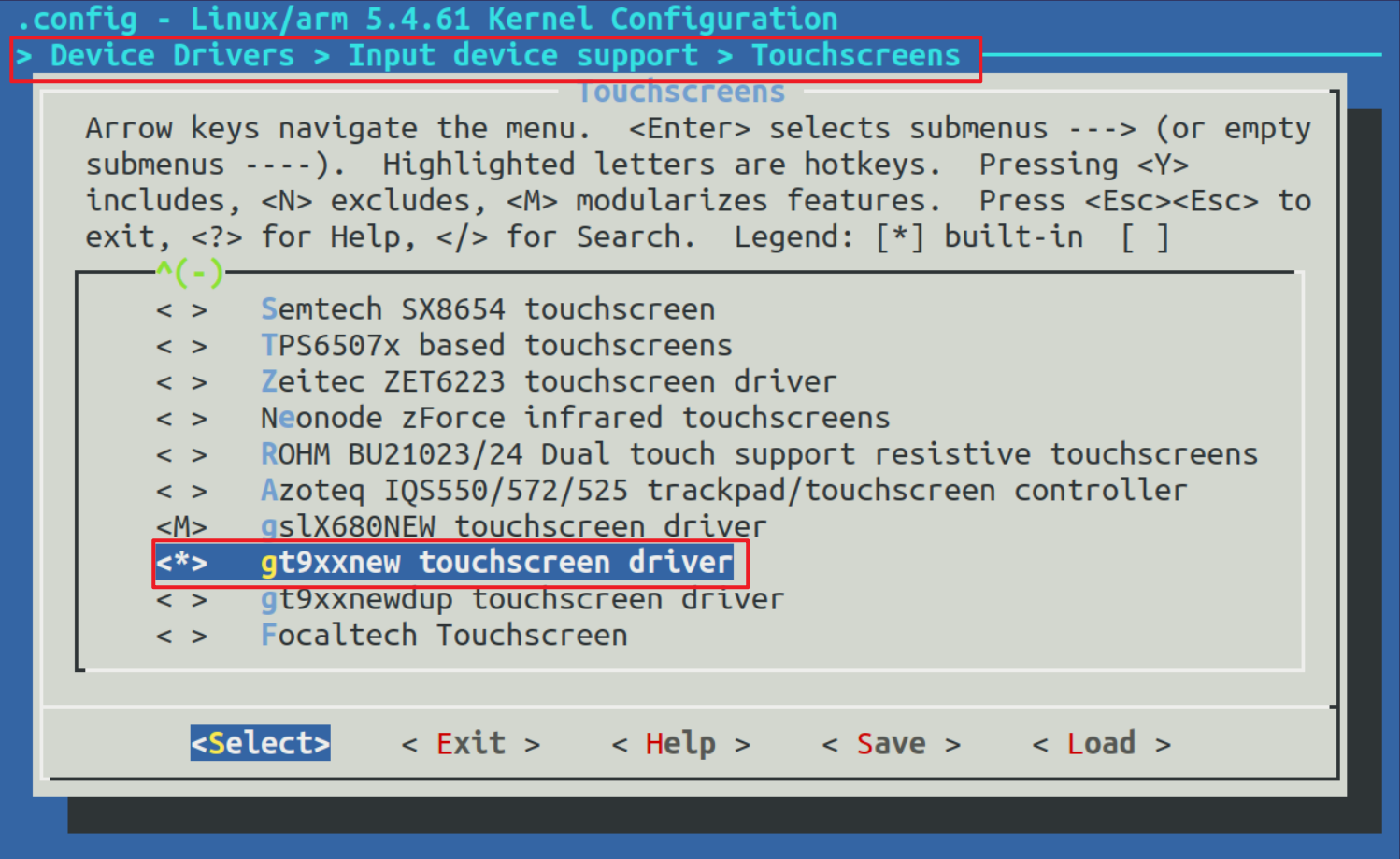The image size is (1400, 859).
Task: Toggle the Focaltech Touchscreen state box
Action: point(181,636)
